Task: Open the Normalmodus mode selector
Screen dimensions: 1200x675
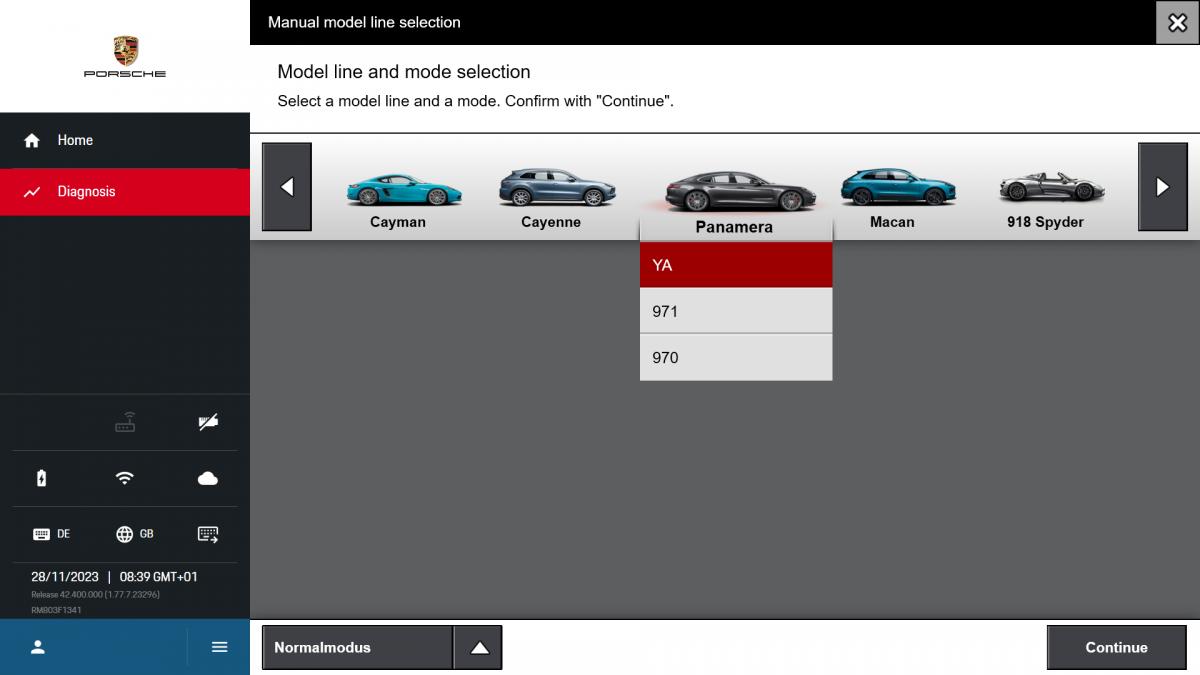Action: pos(357,648)
